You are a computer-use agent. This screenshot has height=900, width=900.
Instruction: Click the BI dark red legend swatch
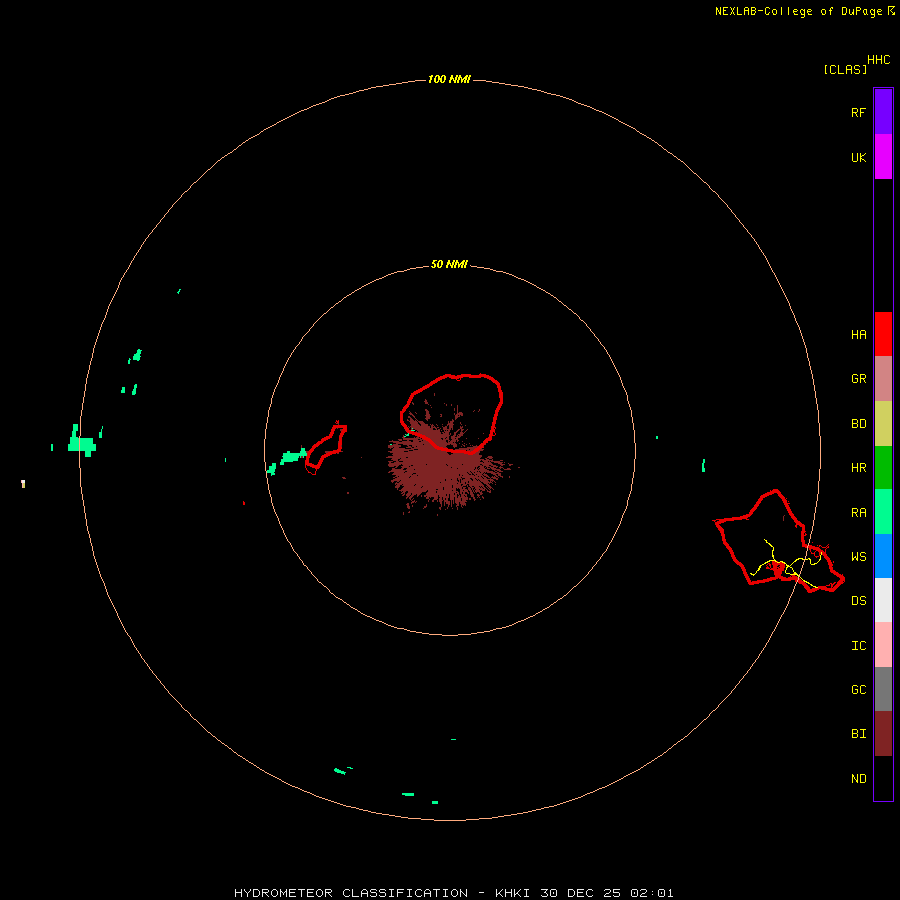pyautogui.click(x=883, y=734)
